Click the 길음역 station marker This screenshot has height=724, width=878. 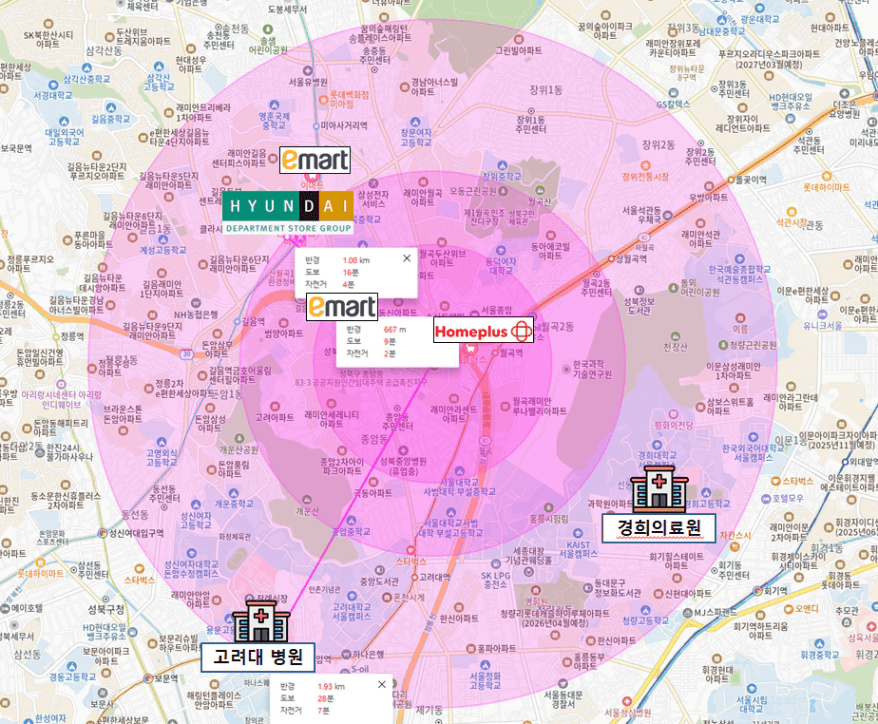(237, 321)
